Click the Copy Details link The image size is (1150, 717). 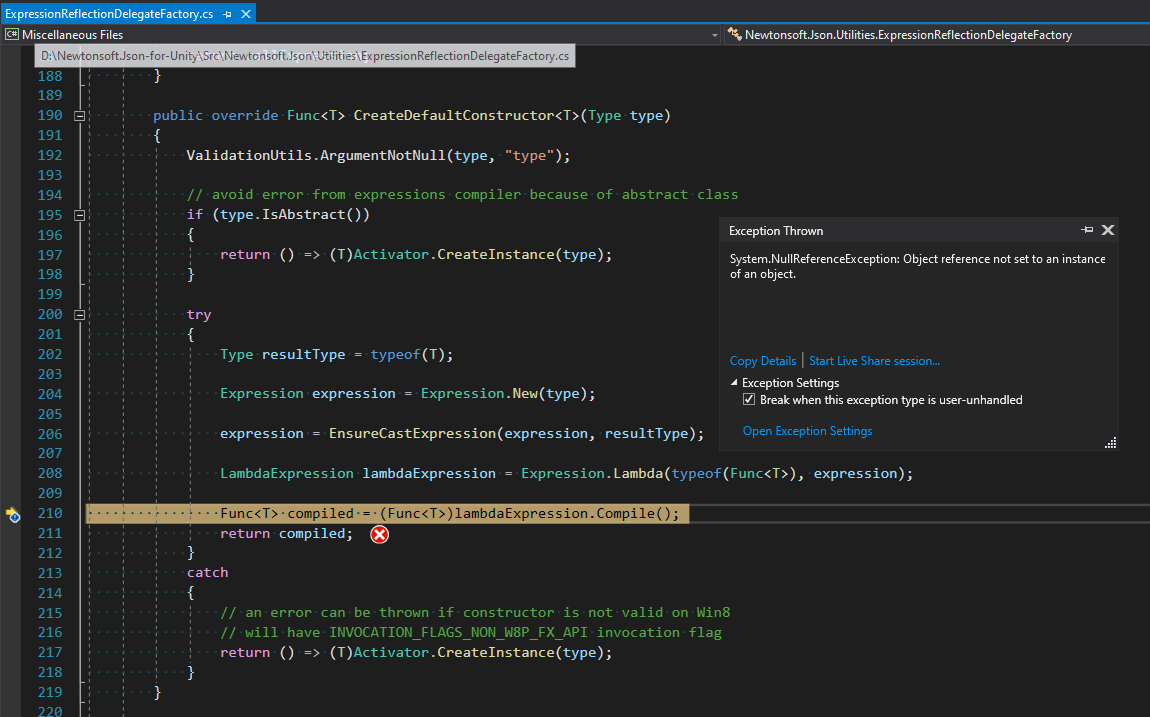coord(762,360)
